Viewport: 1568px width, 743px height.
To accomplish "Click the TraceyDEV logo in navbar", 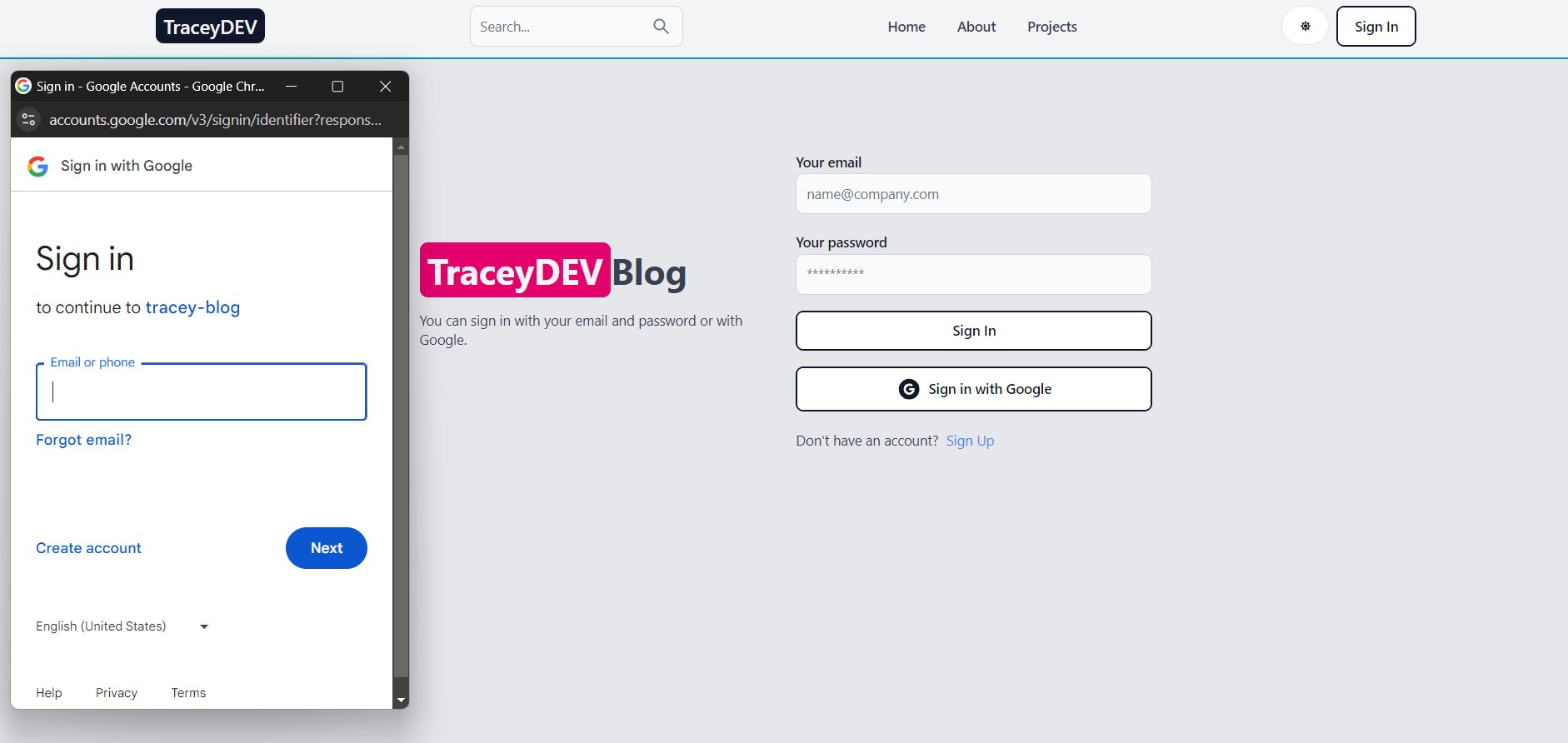I will [210, 27].
